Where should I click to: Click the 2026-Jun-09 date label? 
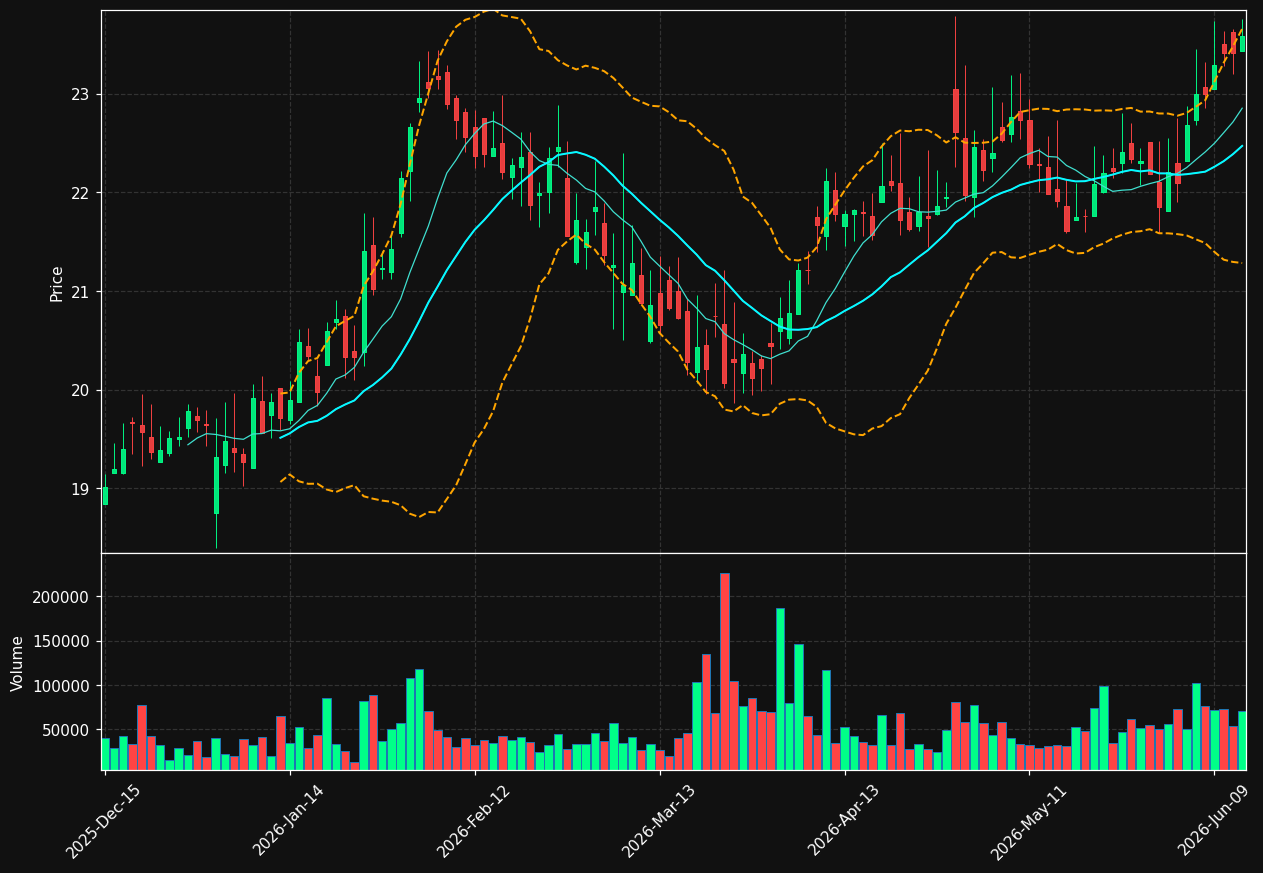pos(1213,821)
